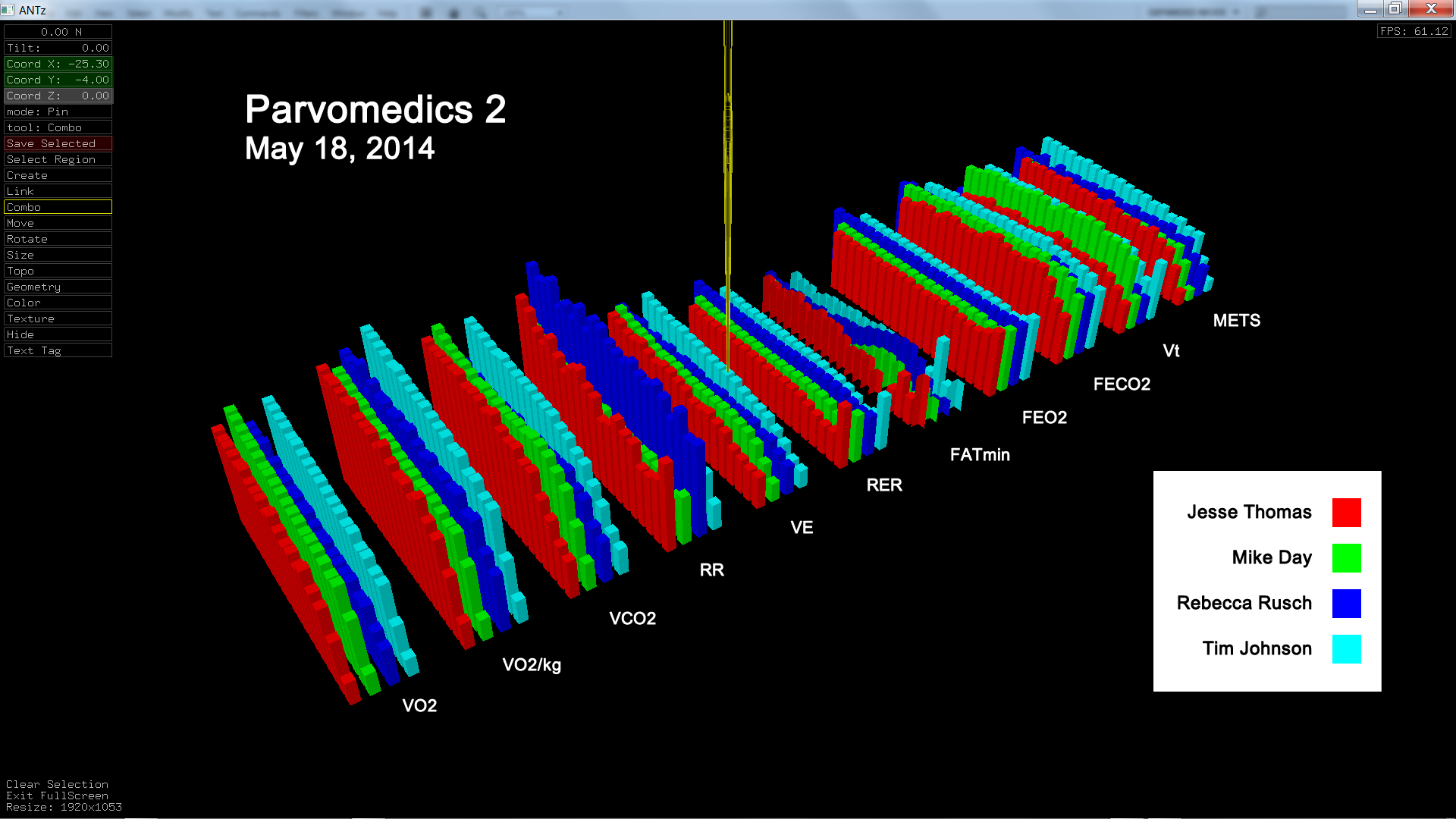Image resolution: width=1456 pixels, height=819 pixels.
Task: Click the Coord X value field
Action: 58,64
